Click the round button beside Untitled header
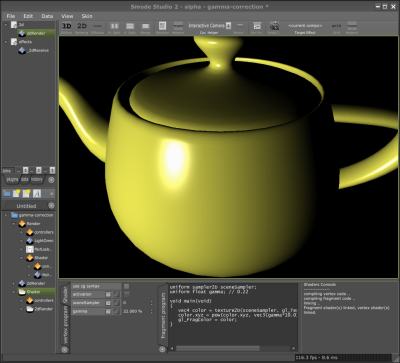 click(x=51, y=206)
